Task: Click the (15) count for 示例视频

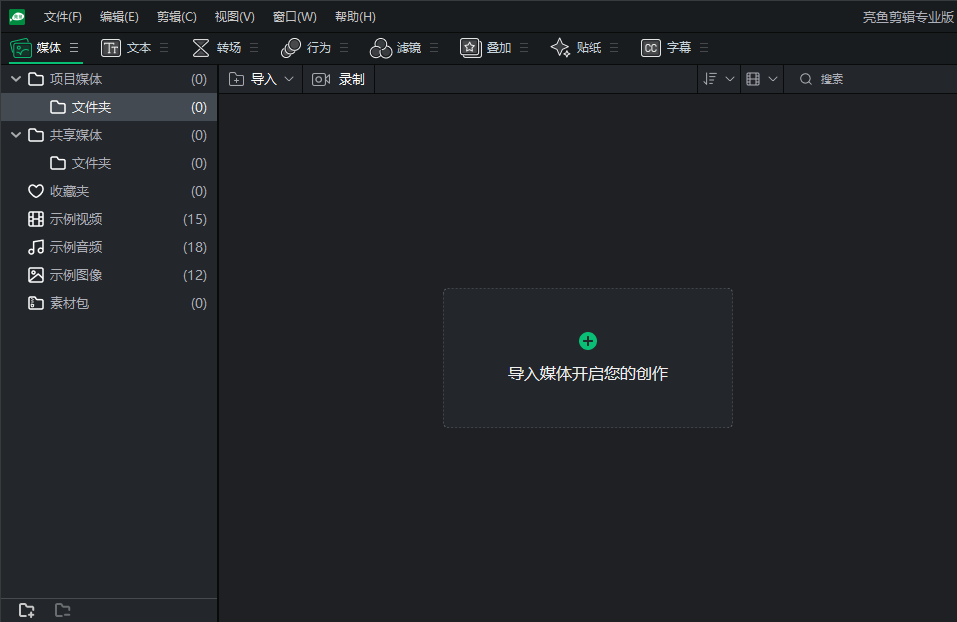Action: tap(195, 219)
